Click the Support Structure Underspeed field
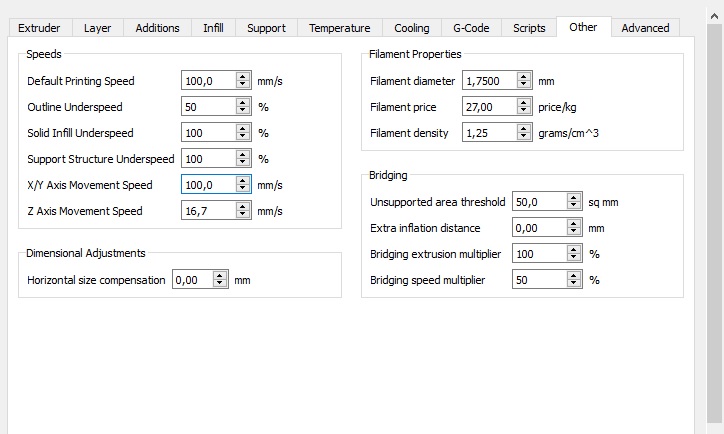 click(208, 159)
